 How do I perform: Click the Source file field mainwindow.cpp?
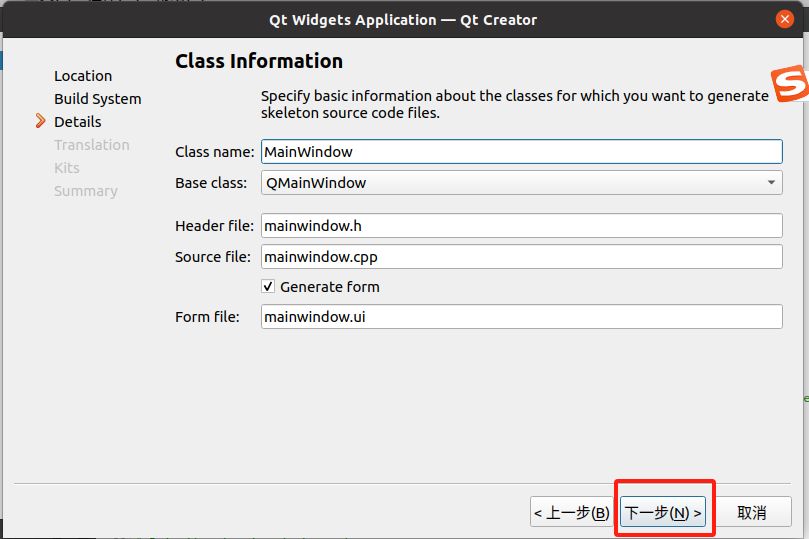pyautogui.click(x=522, y=257)
